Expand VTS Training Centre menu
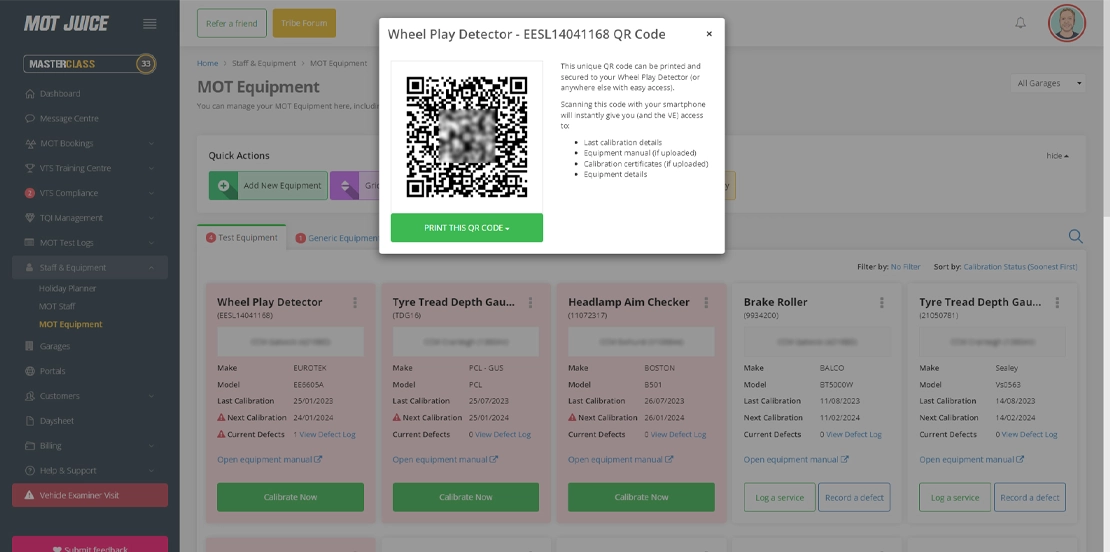This screenshot has width=1110, height=552. tap(89, 168)
